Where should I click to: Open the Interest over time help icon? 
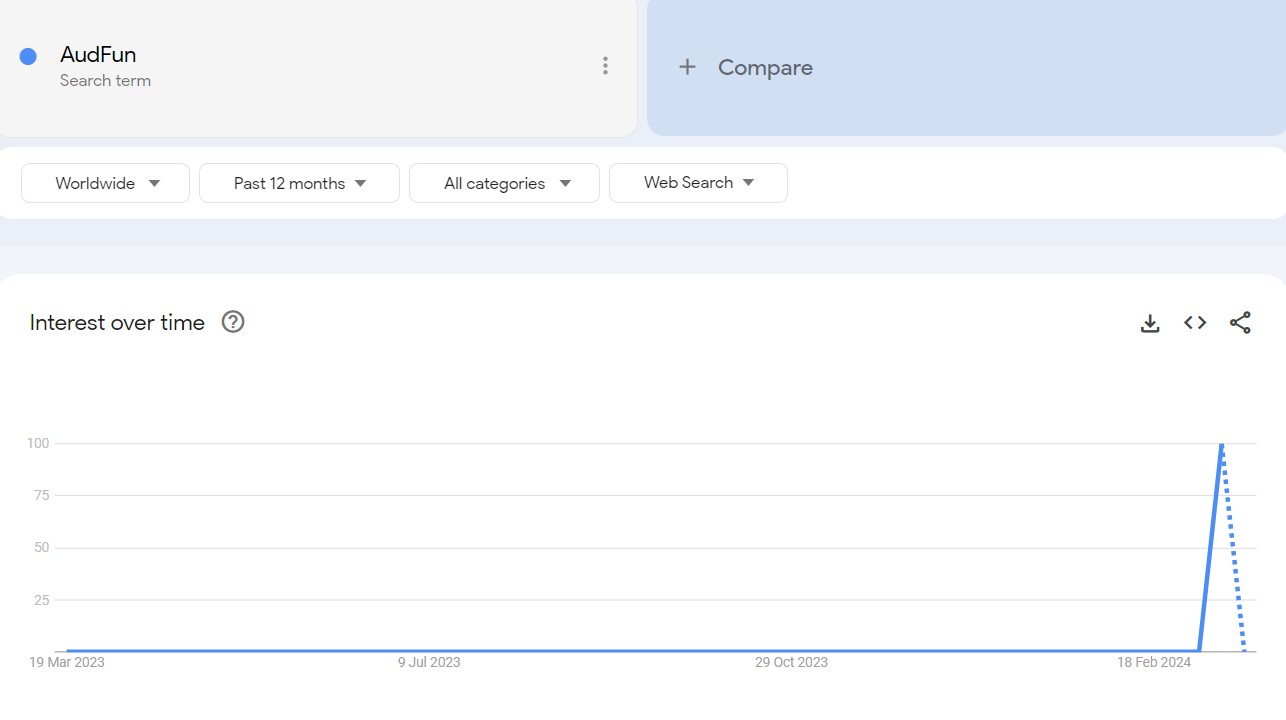pyautogui.click(x=233, y=322)
